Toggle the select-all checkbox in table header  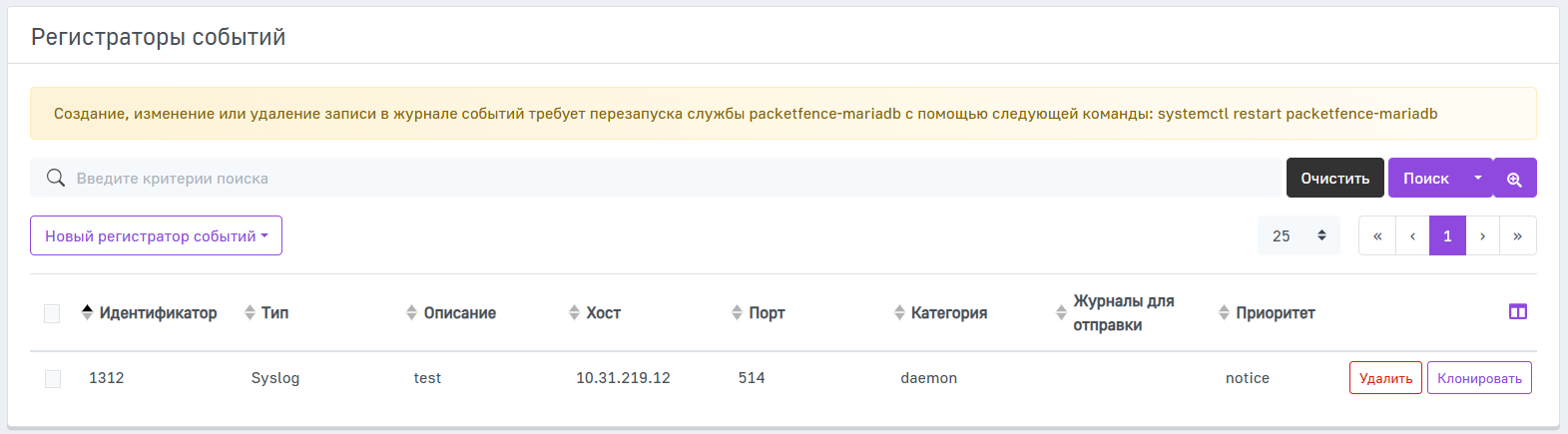[x=52, y=313]
